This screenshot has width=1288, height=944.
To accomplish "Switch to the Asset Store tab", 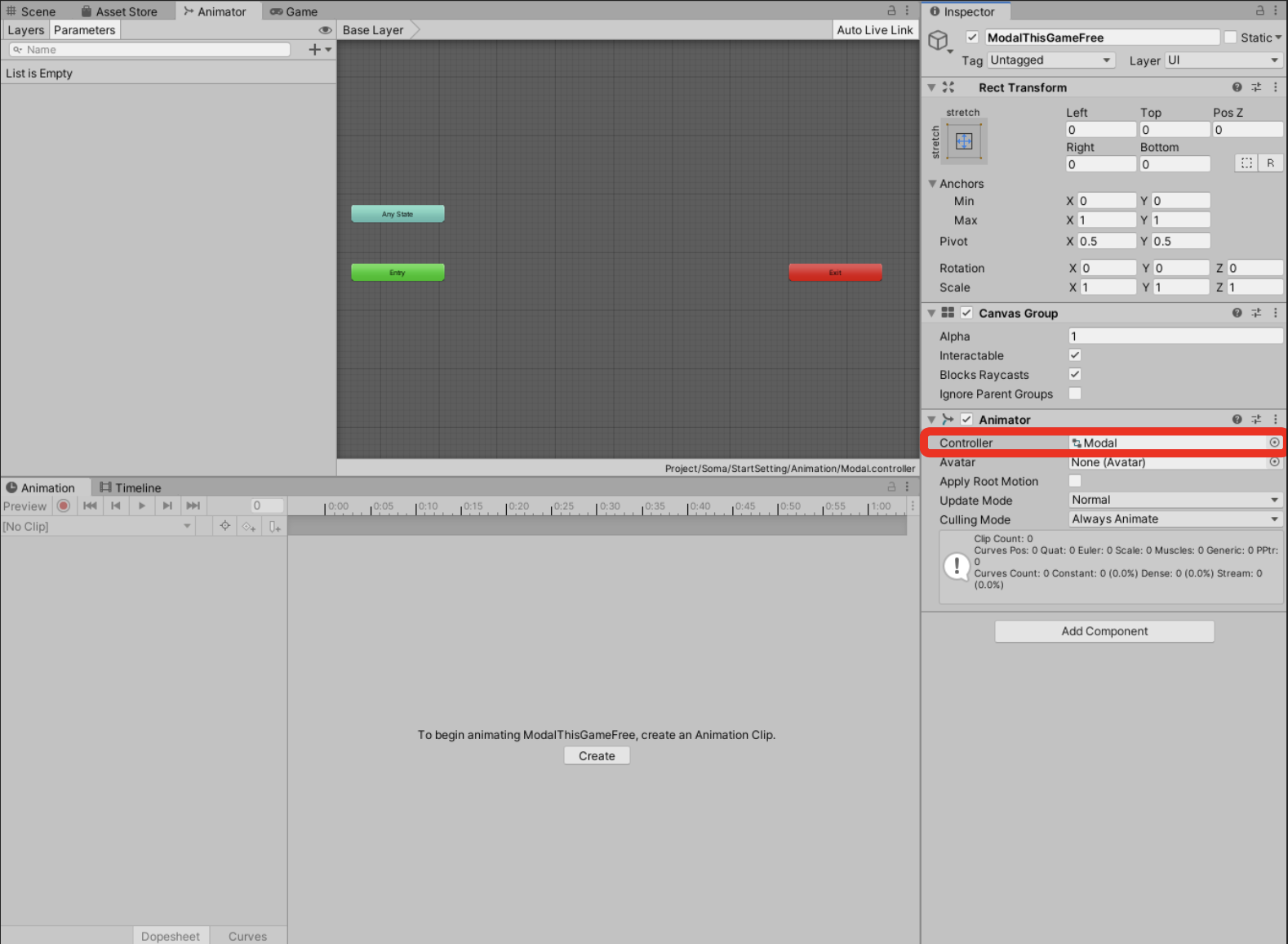I will click(x=119, y=11).
